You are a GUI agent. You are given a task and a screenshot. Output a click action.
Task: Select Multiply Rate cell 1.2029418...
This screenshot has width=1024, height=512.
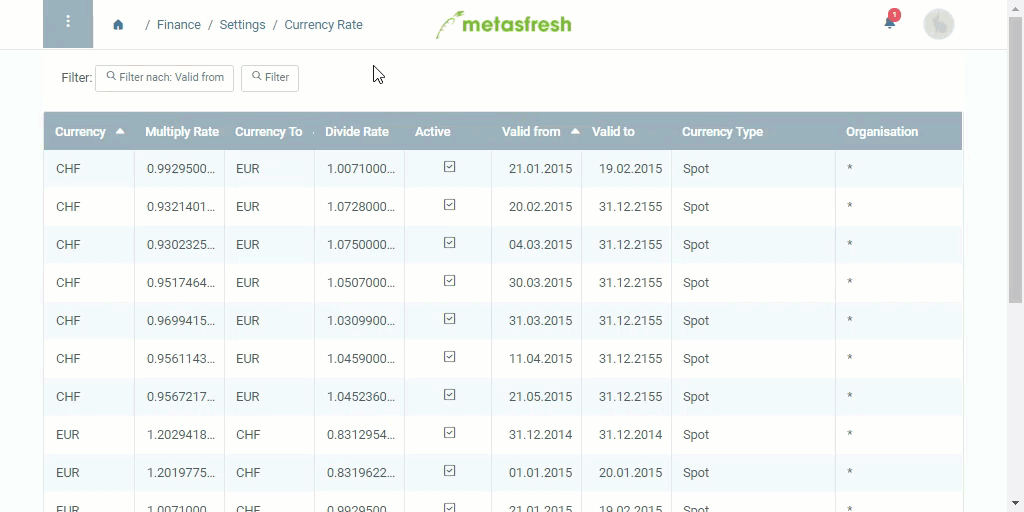tap(180, 434)
